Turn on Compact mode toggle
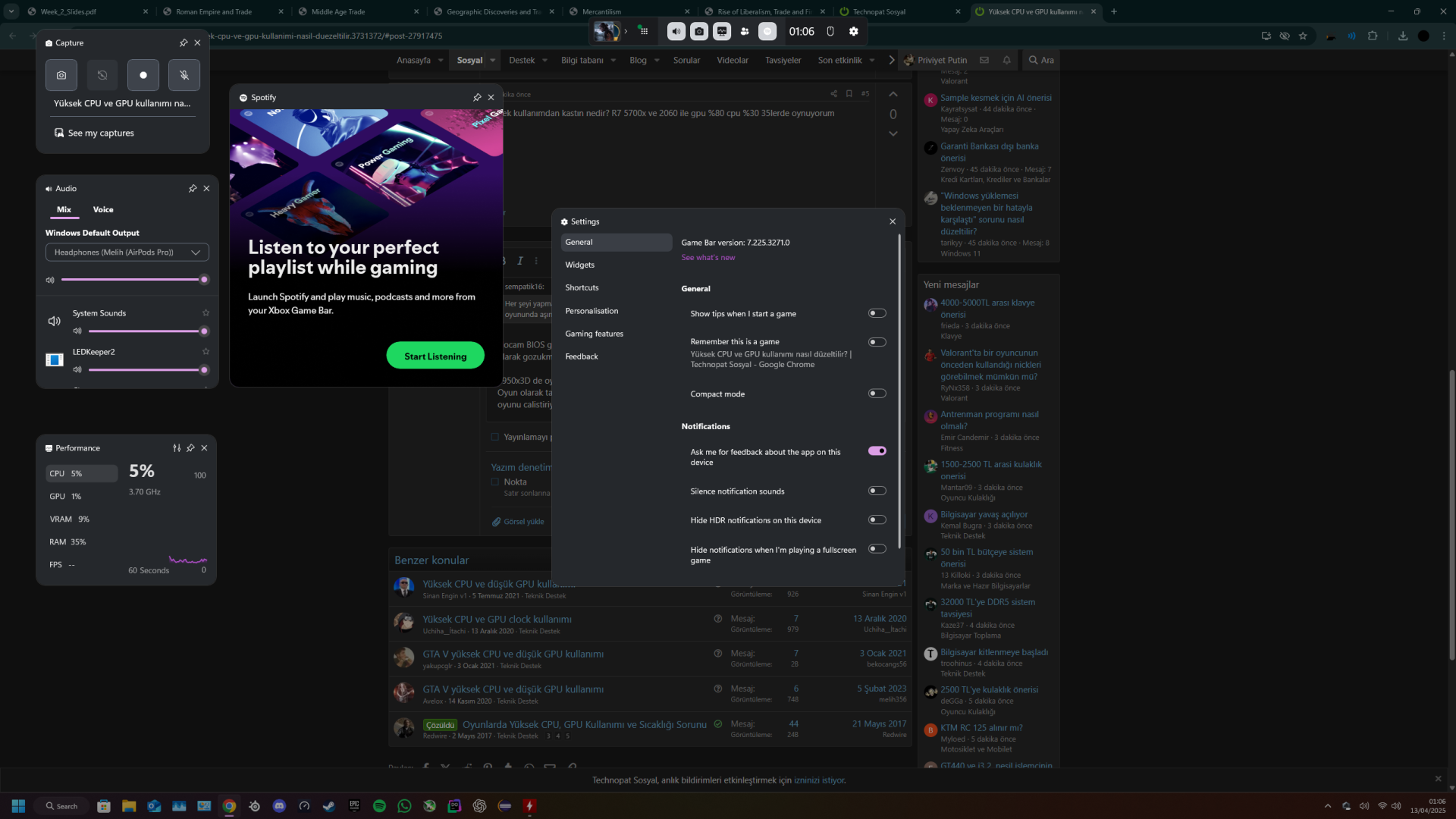1456x819 pixels. [x=877, y=394]
